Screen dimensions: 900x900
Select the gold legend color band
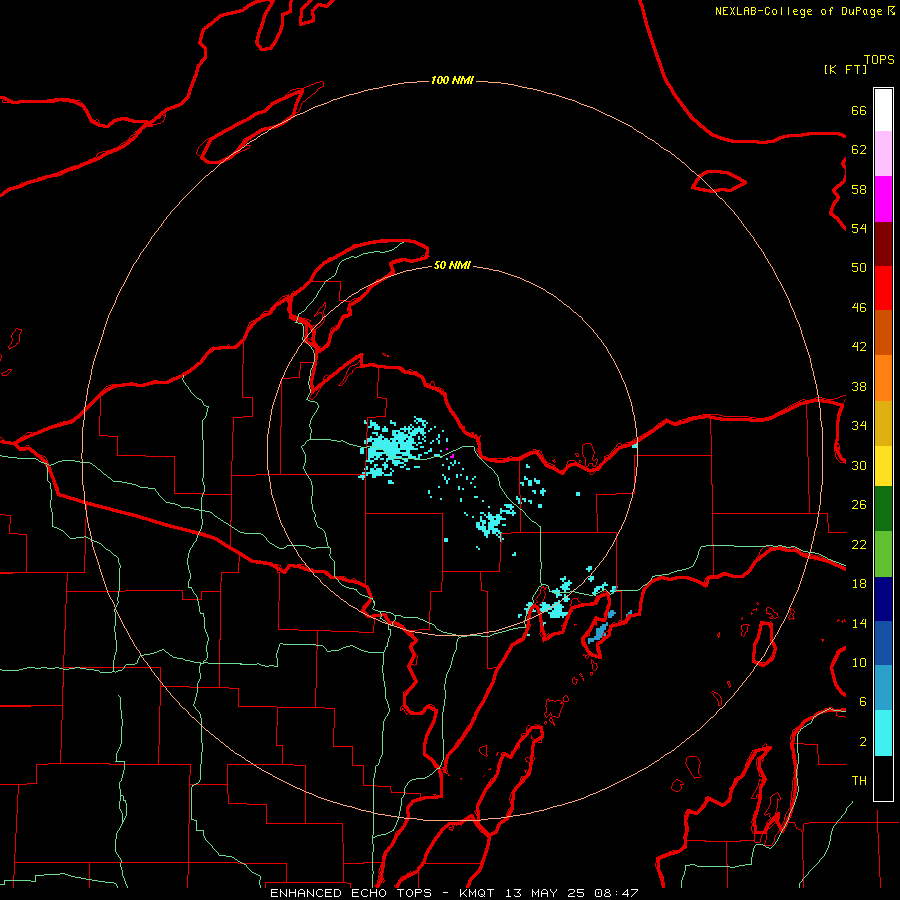[x=883, y=423]
